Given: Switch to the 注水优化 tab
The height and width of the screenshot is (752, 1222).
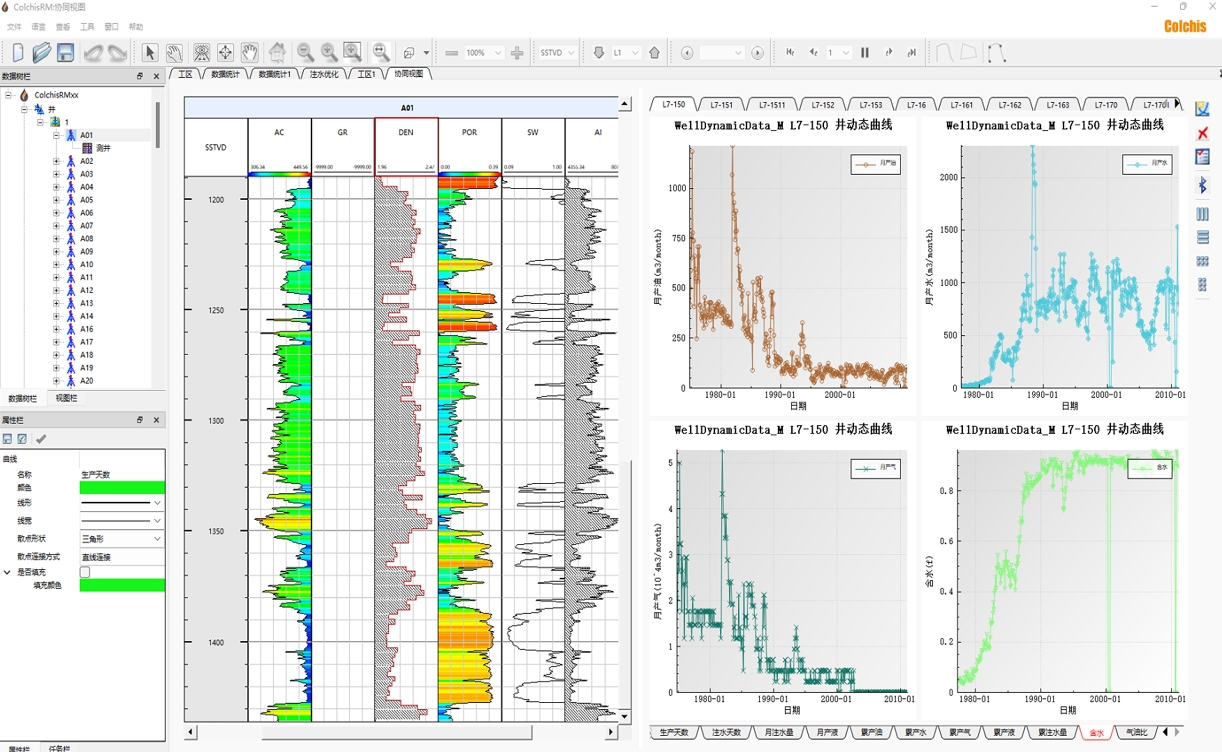Looking at the screenshot, I should coord(324,74).
